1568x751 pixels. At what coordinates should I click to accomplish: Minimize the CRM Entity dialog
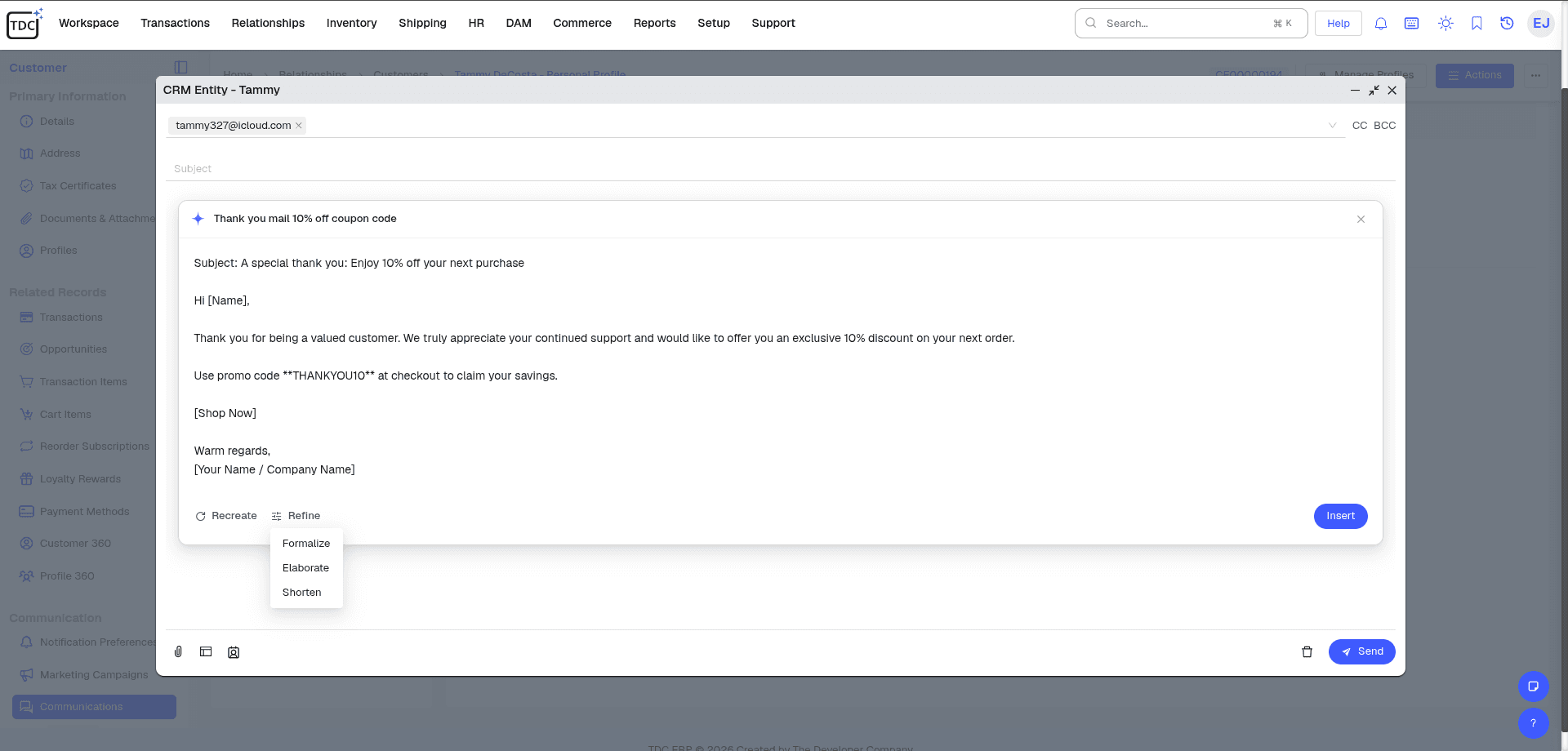[1355, 91]
